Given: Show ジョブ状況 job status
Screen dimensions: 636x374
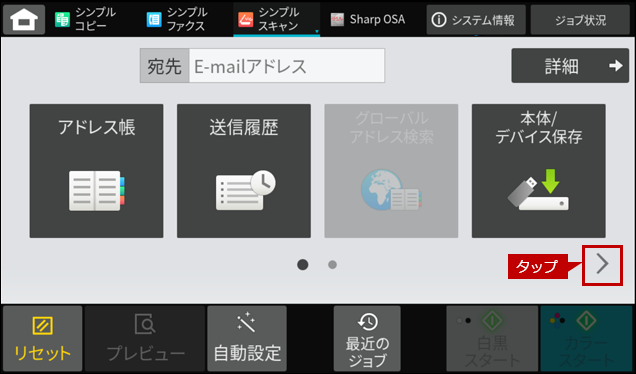Looking at the screenshot, I should [580, 19].
